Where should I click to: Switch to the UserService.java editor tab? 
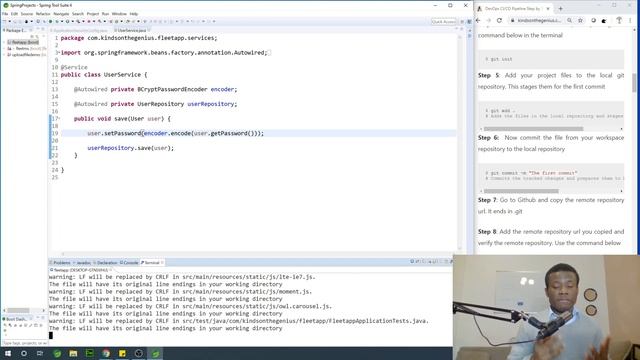click(131, 30)
